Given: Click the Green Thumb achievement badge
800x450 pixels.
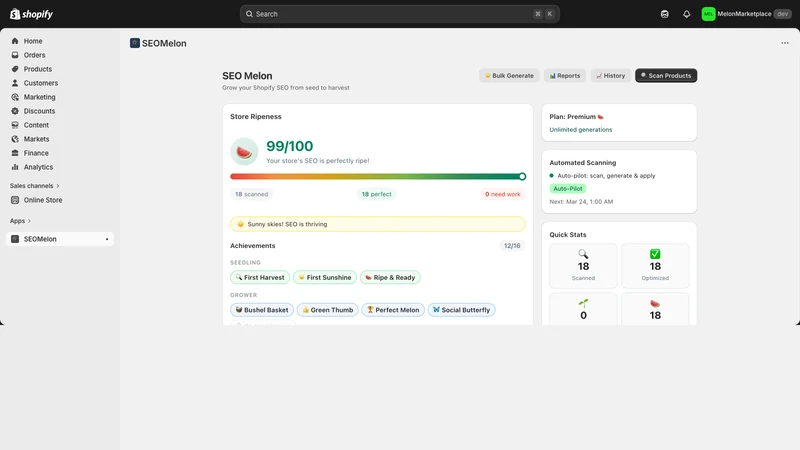Looking at the screenshot, I should (x=328, y=310).
